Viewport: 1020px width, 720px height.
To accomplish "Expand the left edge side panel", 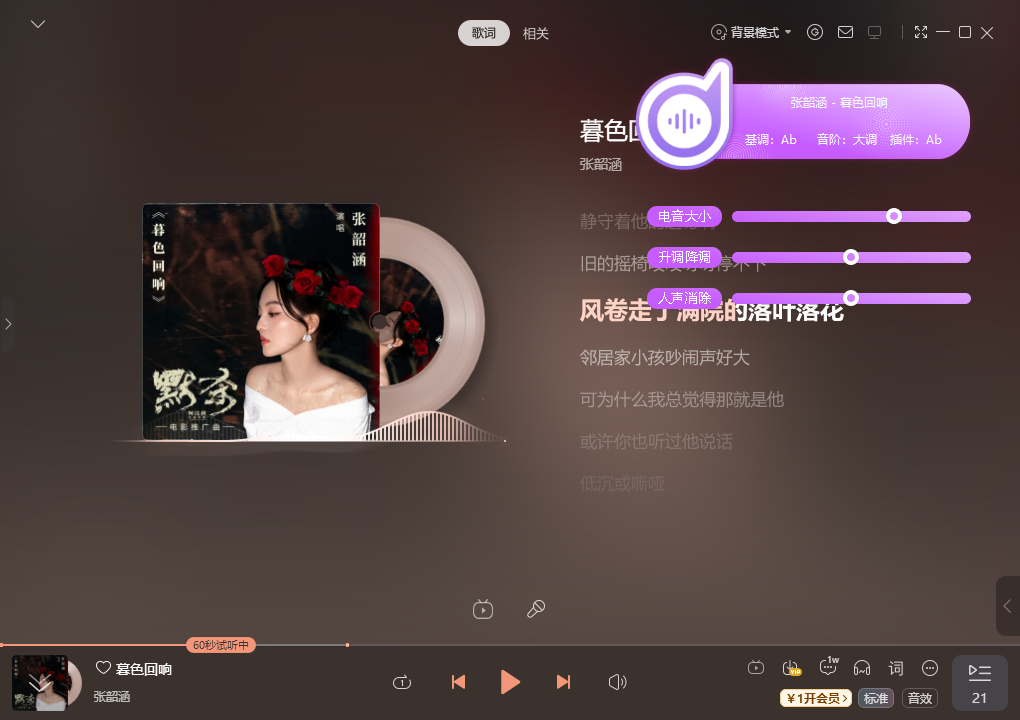I will 8,323.
